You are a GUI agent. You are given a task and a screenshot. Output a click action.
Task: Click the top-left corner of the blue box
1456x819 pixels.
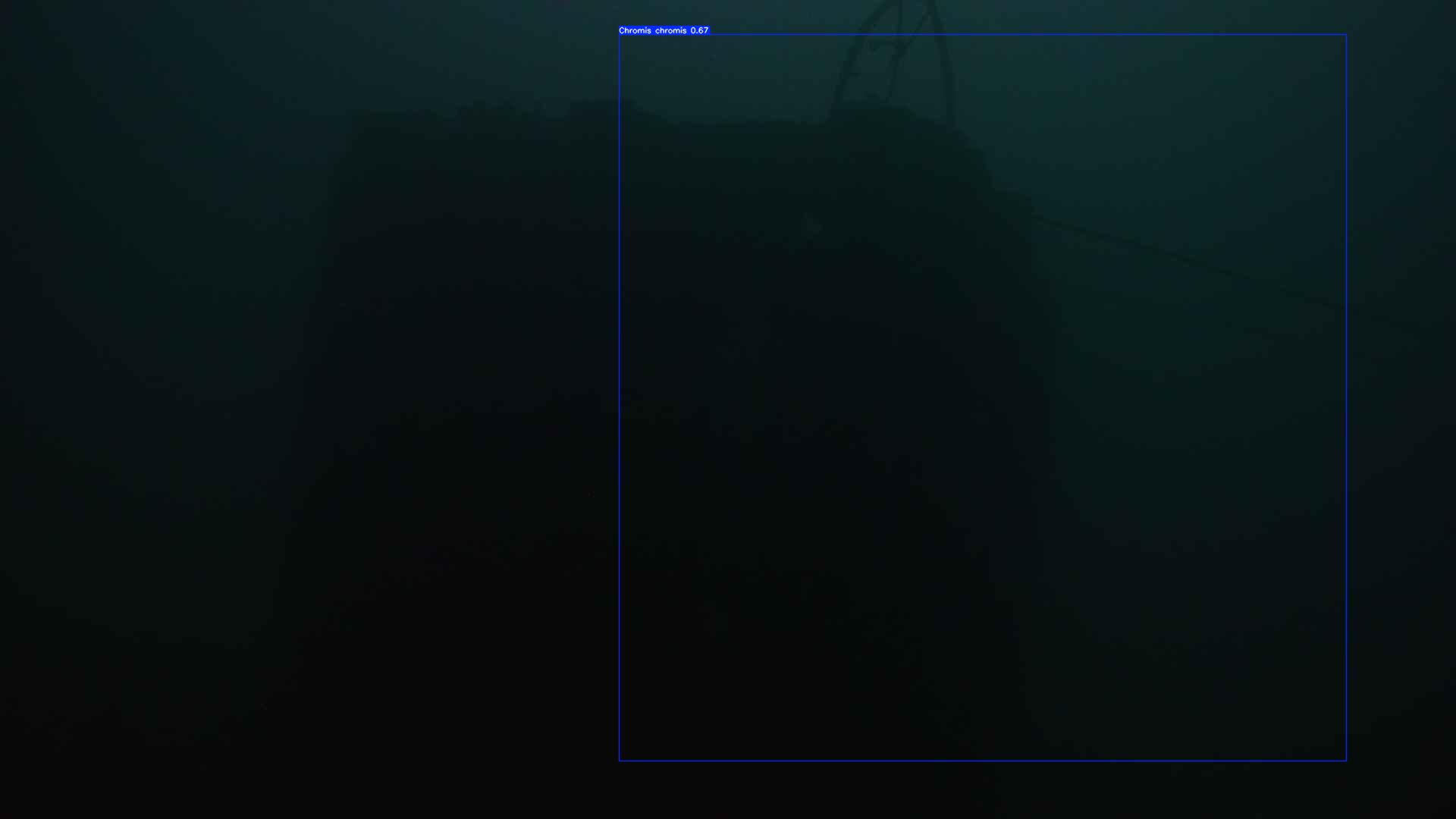(620, 35)
